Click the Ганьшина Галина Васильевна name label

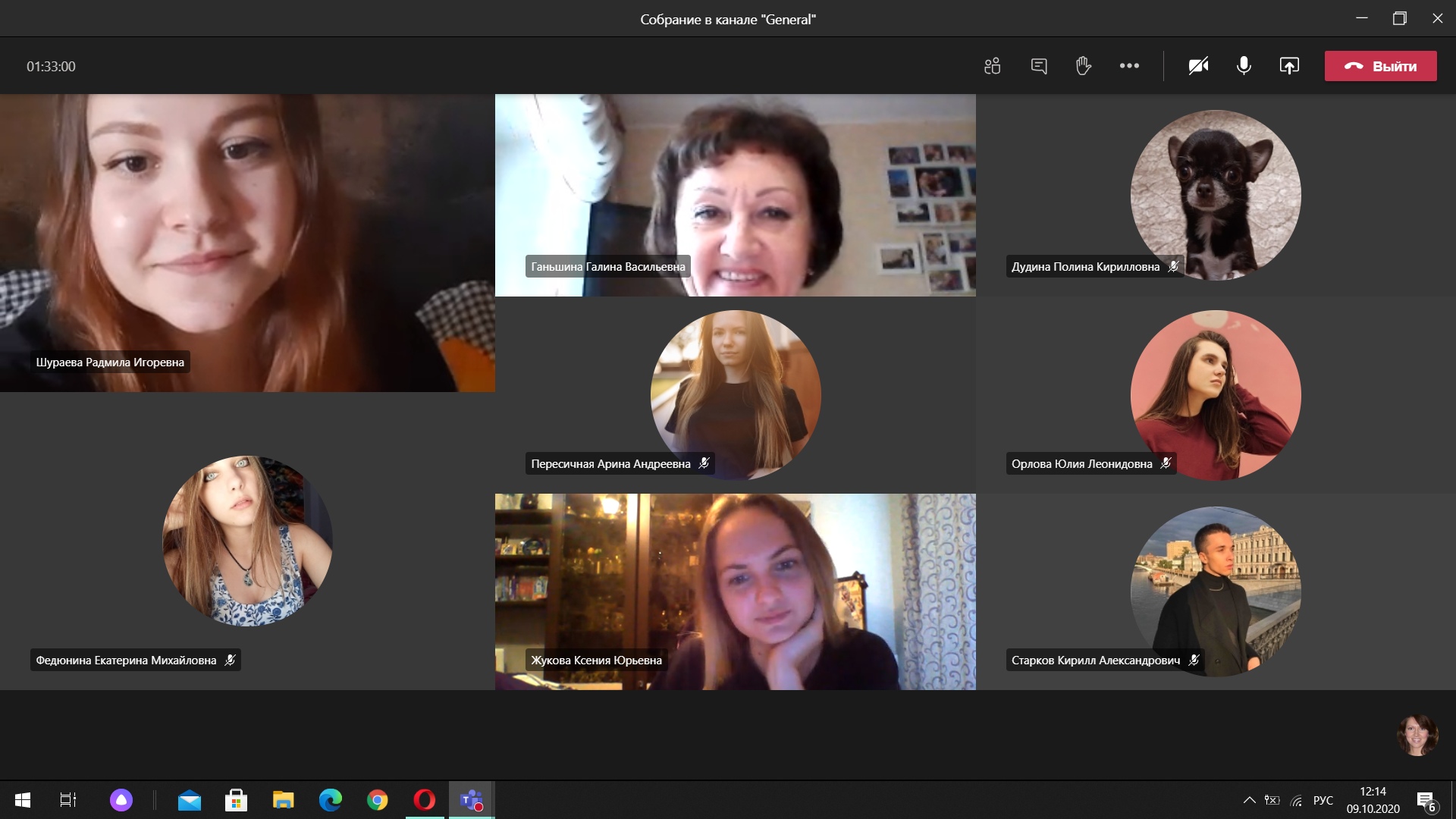click(607, 266)
